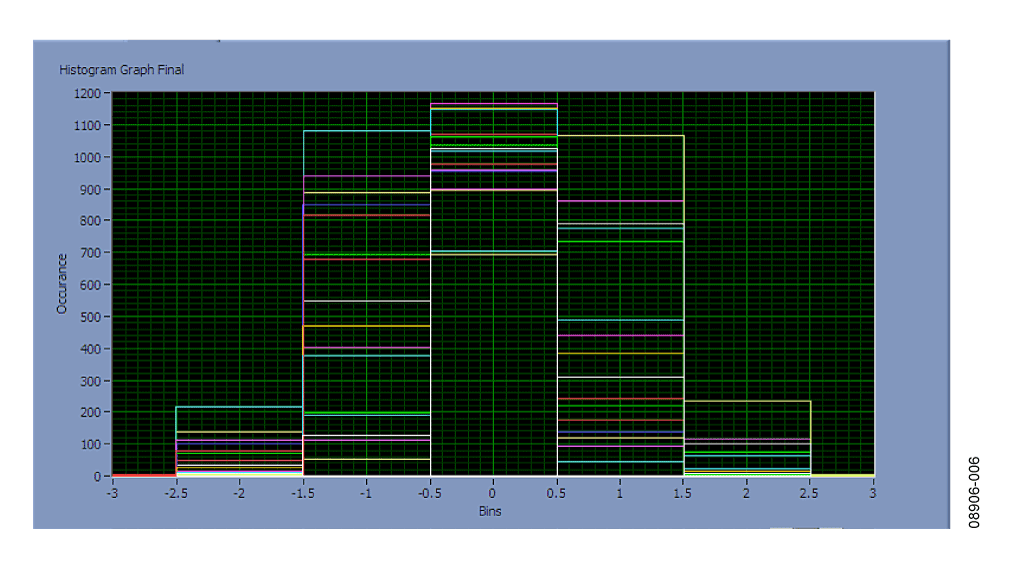Click the 1200 maximum value on Y-axis
Screen dimensions: 1024x567
click(88, 93)
